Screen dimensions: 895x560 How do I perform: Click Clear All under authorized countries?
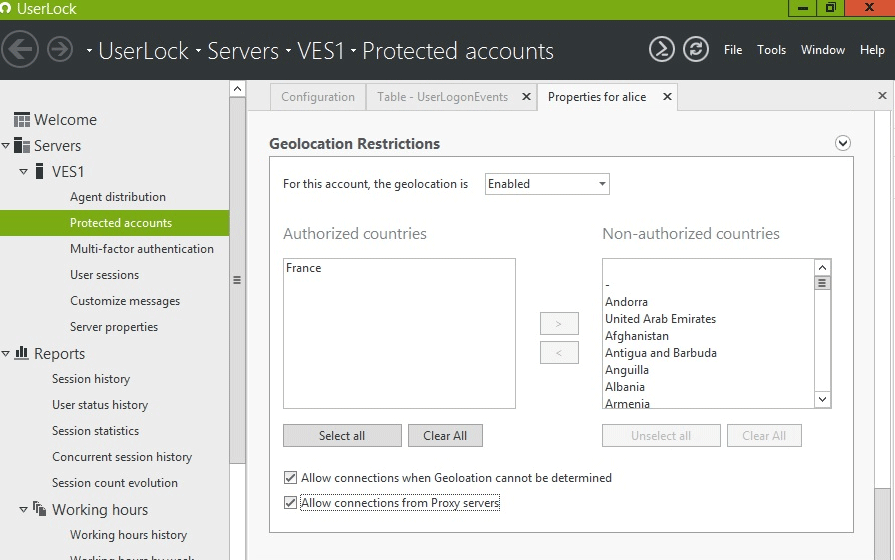[x=445, y=436]
